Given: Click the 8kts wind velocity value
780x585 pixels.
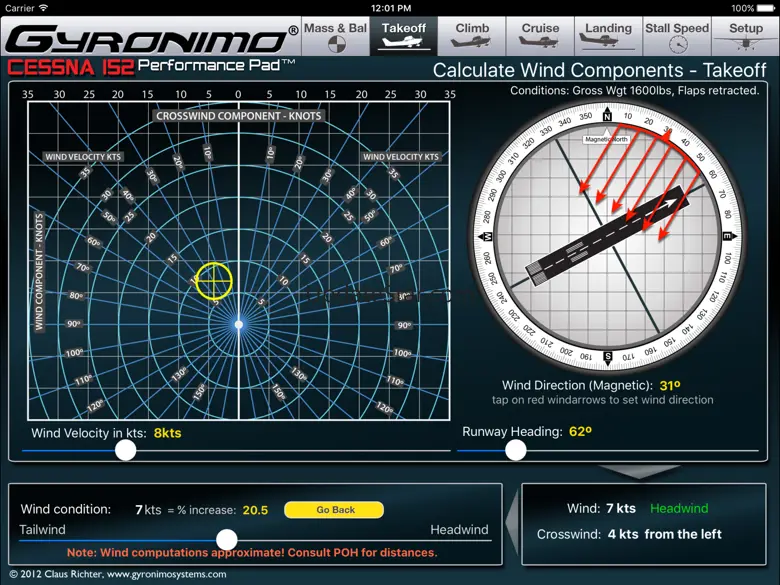Looking at the screenshot, I should point(167,433).
